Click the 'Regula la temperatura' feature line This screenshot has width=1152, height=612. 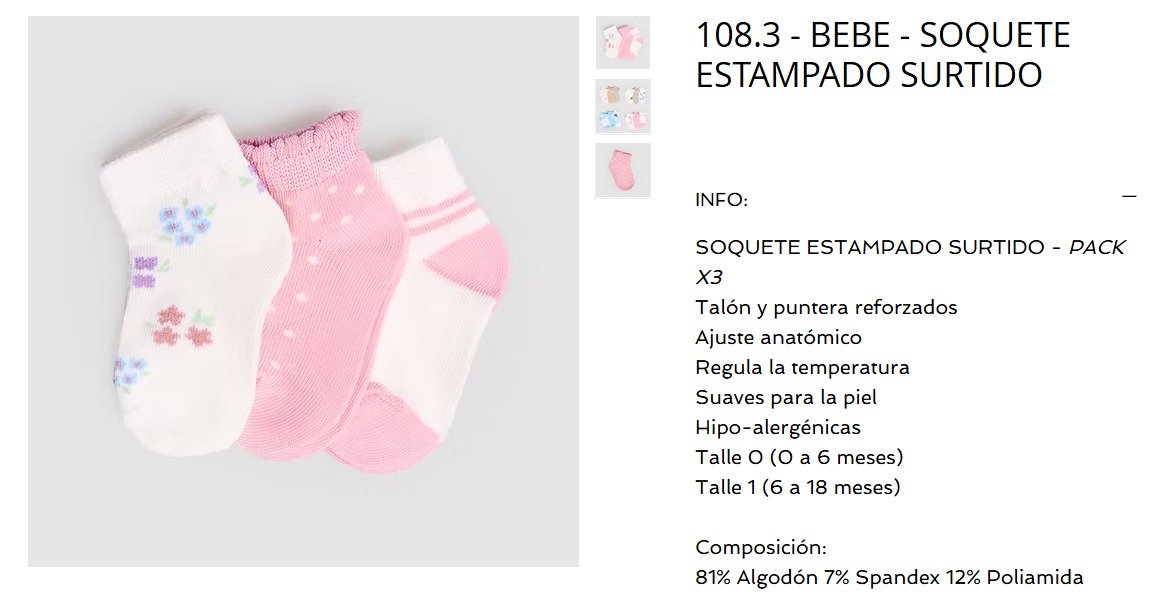point(802,367)
